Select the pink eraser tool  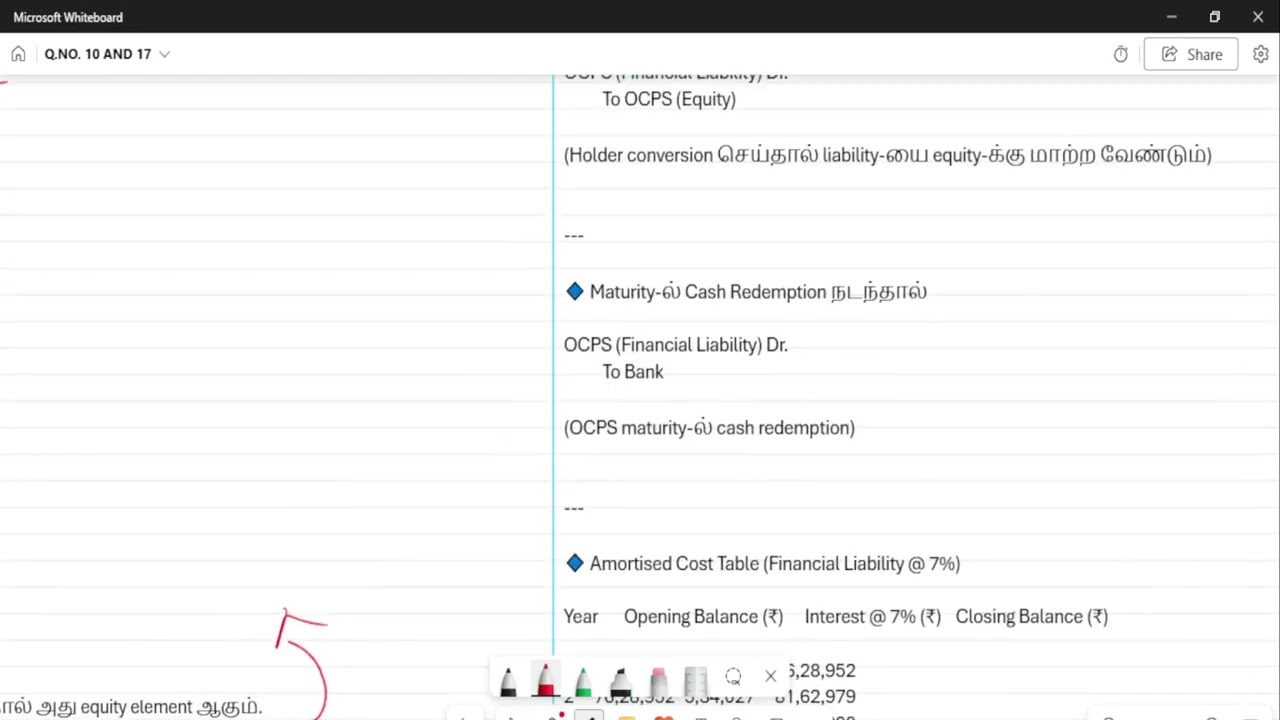pos(658,681)
